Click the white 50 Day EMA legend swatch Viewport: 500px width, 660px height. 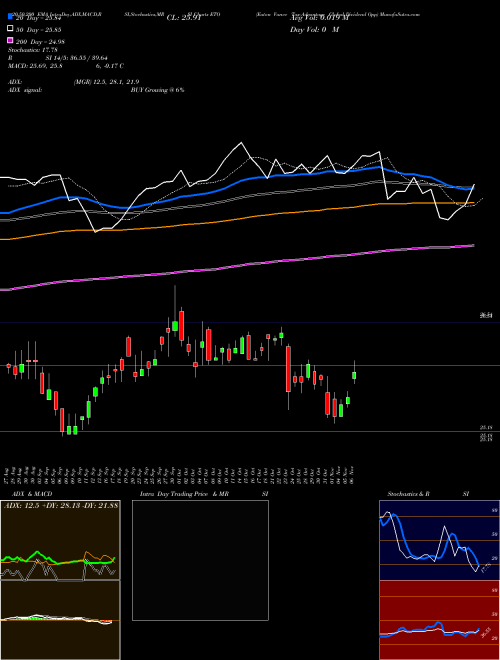point(10,29)
